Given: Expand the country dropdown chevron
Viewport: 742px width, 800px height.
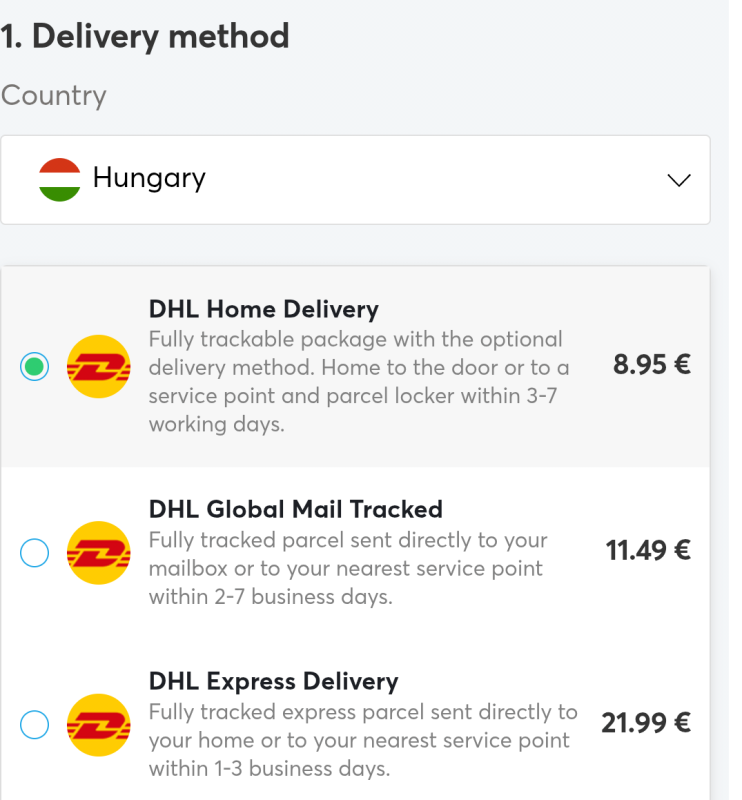Looking at the screenshot, I should point(679,180).
